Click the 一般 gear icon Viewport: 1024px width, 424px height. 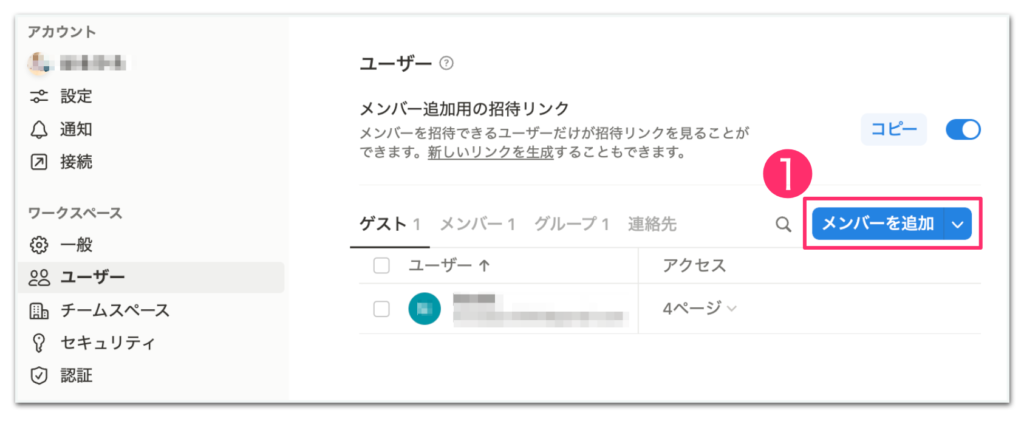39,245
